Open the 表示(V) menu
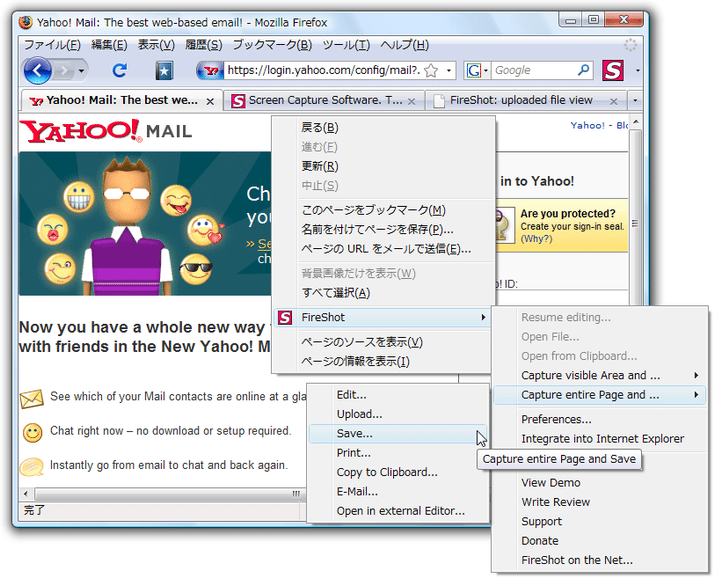This screenshot has width=715, height=579. click(x=156, y=45)
